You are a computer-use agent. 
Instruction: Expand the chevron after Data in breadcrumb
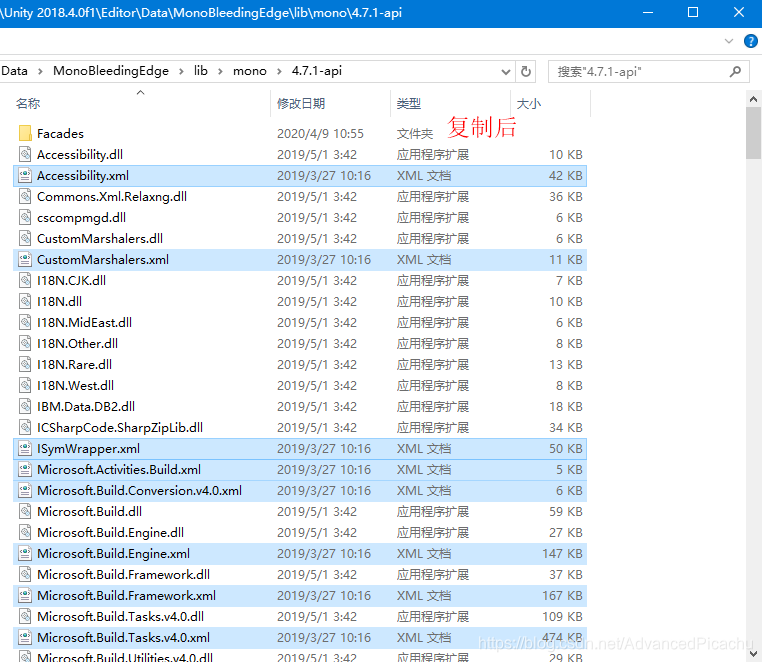point(40,71)
